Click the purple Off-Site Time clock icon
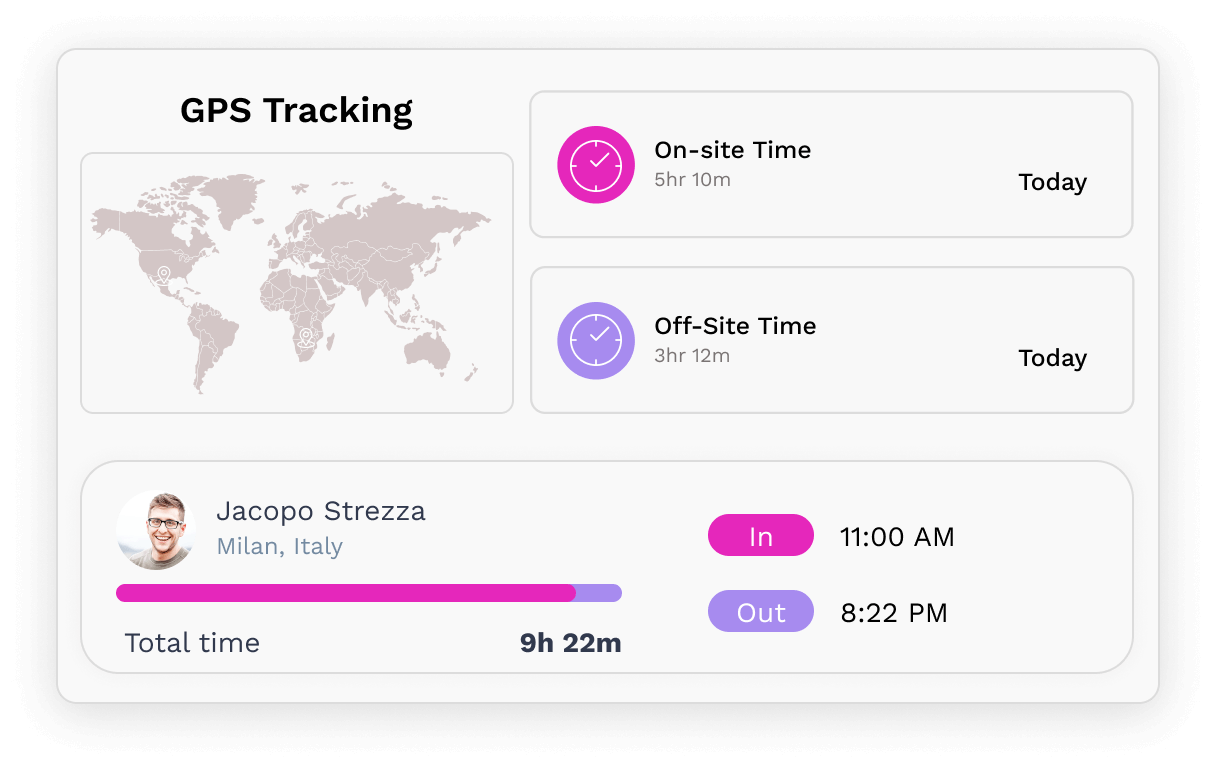Image resolution: width=1215 pixels, height=767 pixels. (596, 341)
